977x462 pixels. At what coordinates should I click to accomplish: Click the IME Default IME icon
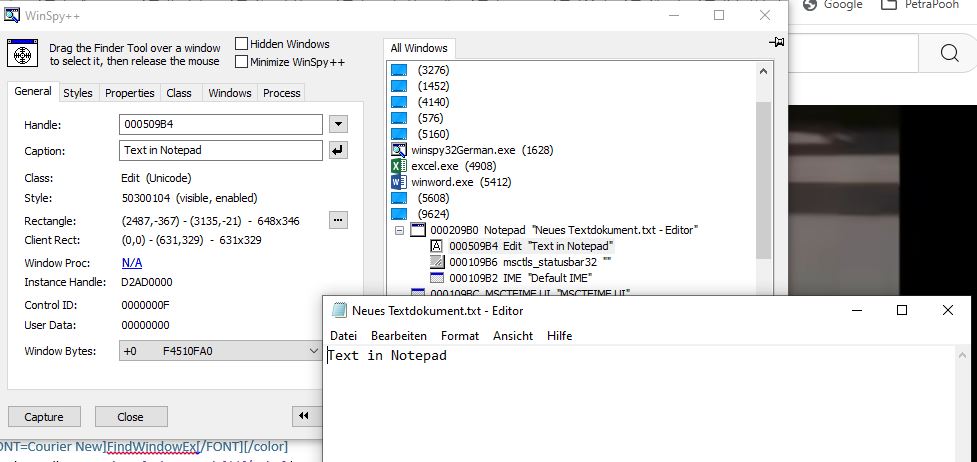[x=437, y=277]
